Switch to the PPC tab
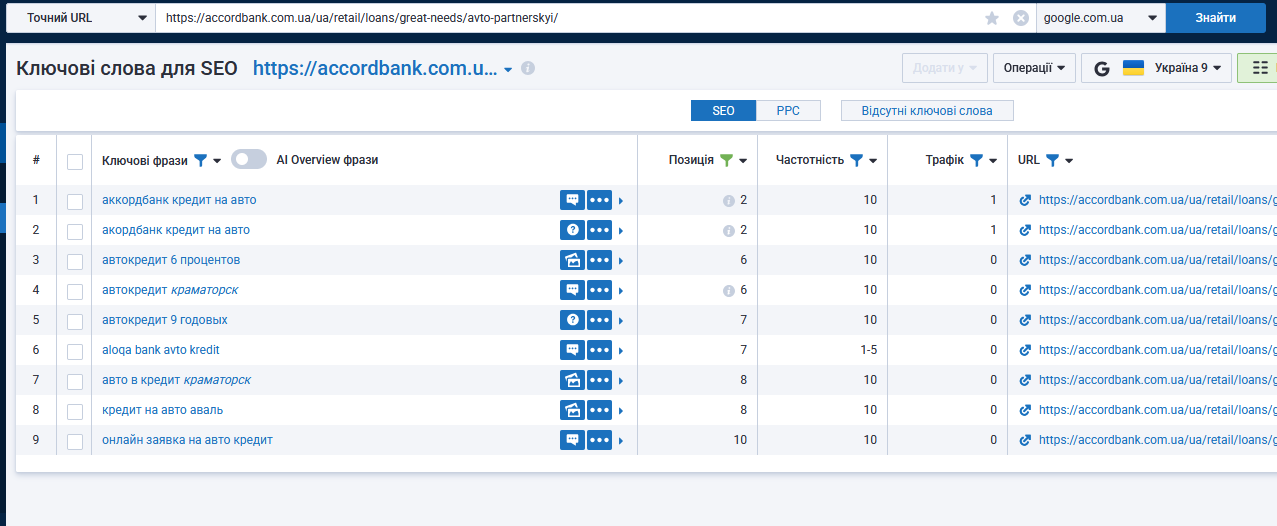This screenshot has width=1277, height=526. [x=788, y=111]
